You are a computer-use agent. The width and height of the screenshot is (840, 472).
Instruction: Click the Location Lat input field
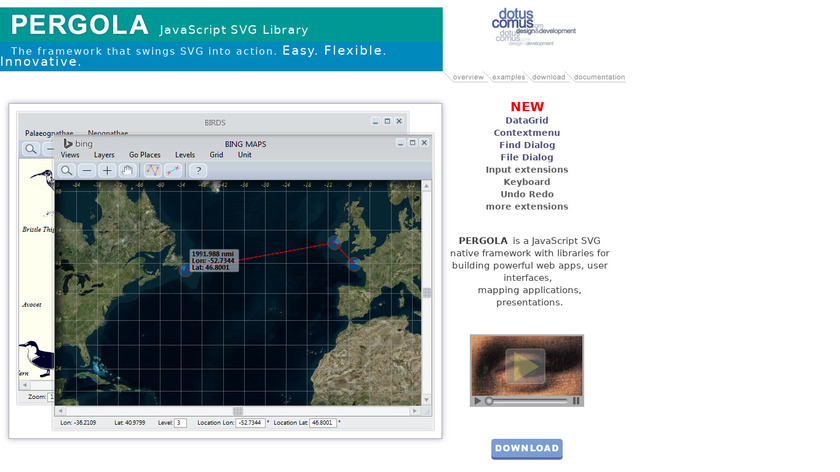tap(322, 423)
